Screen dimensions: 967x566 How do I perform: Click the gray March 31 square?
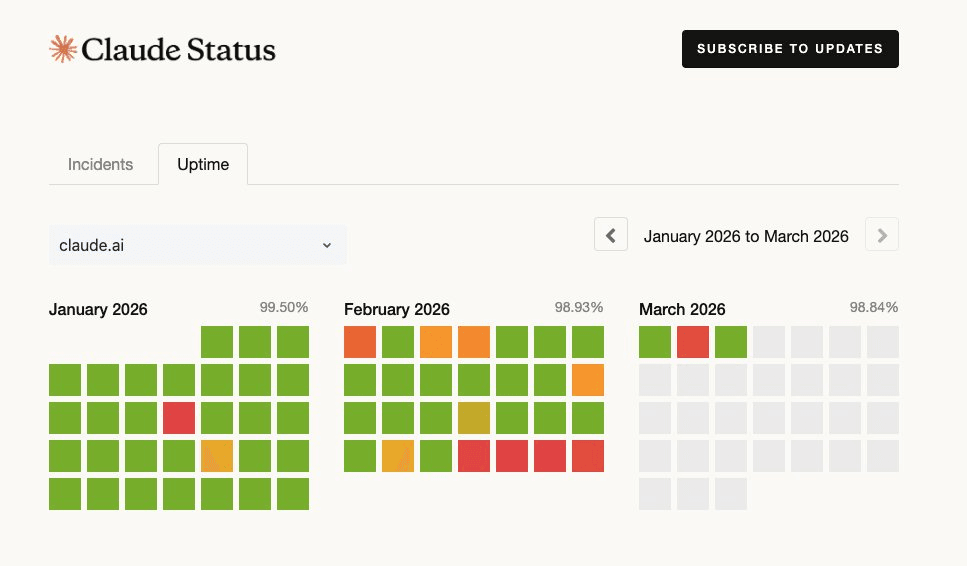point(731,494)
